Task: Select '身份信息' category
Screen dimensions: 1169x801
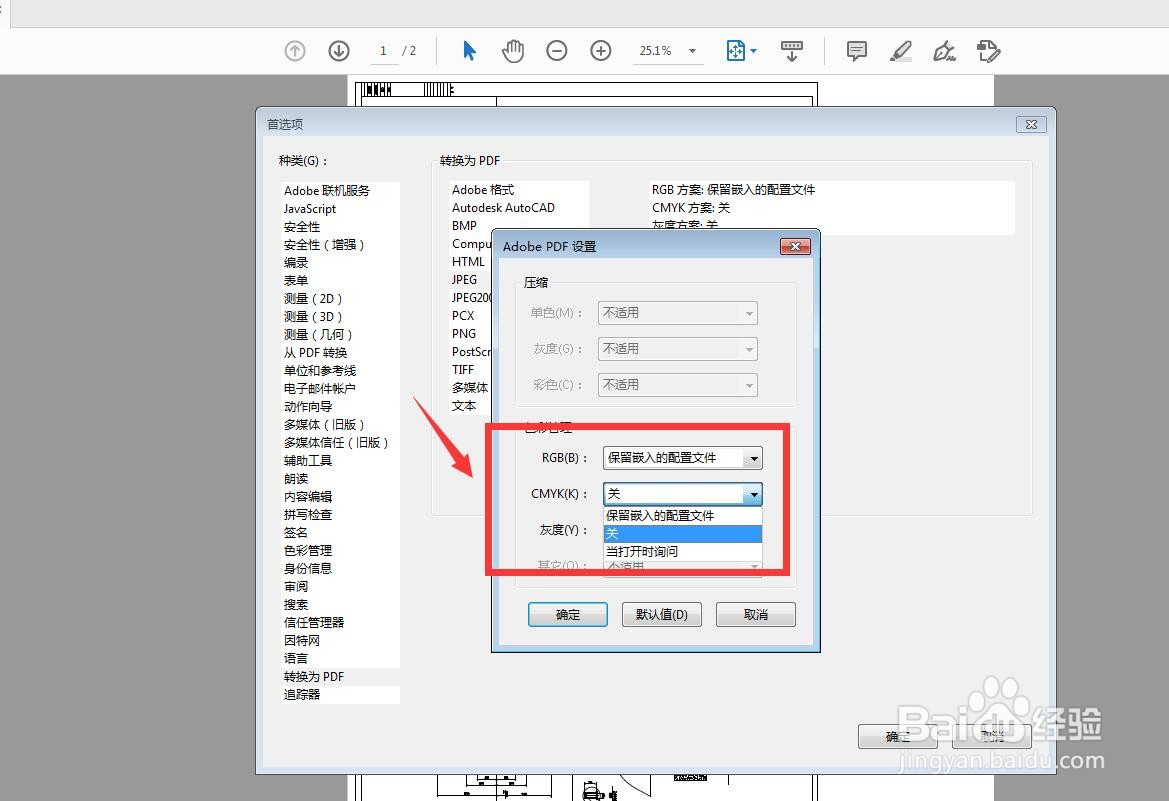Action: 308,568
